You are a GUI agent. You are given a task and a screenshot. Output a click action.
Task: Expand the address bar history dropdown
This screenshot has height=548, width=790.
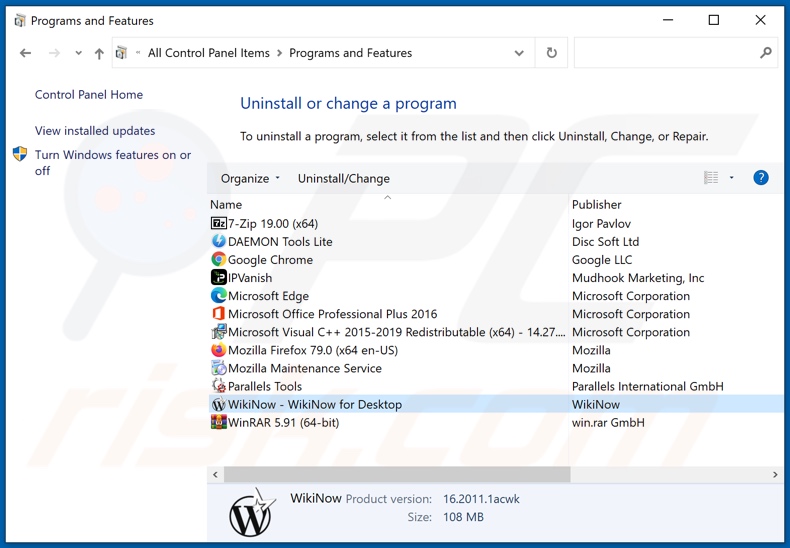coord(519,53)
